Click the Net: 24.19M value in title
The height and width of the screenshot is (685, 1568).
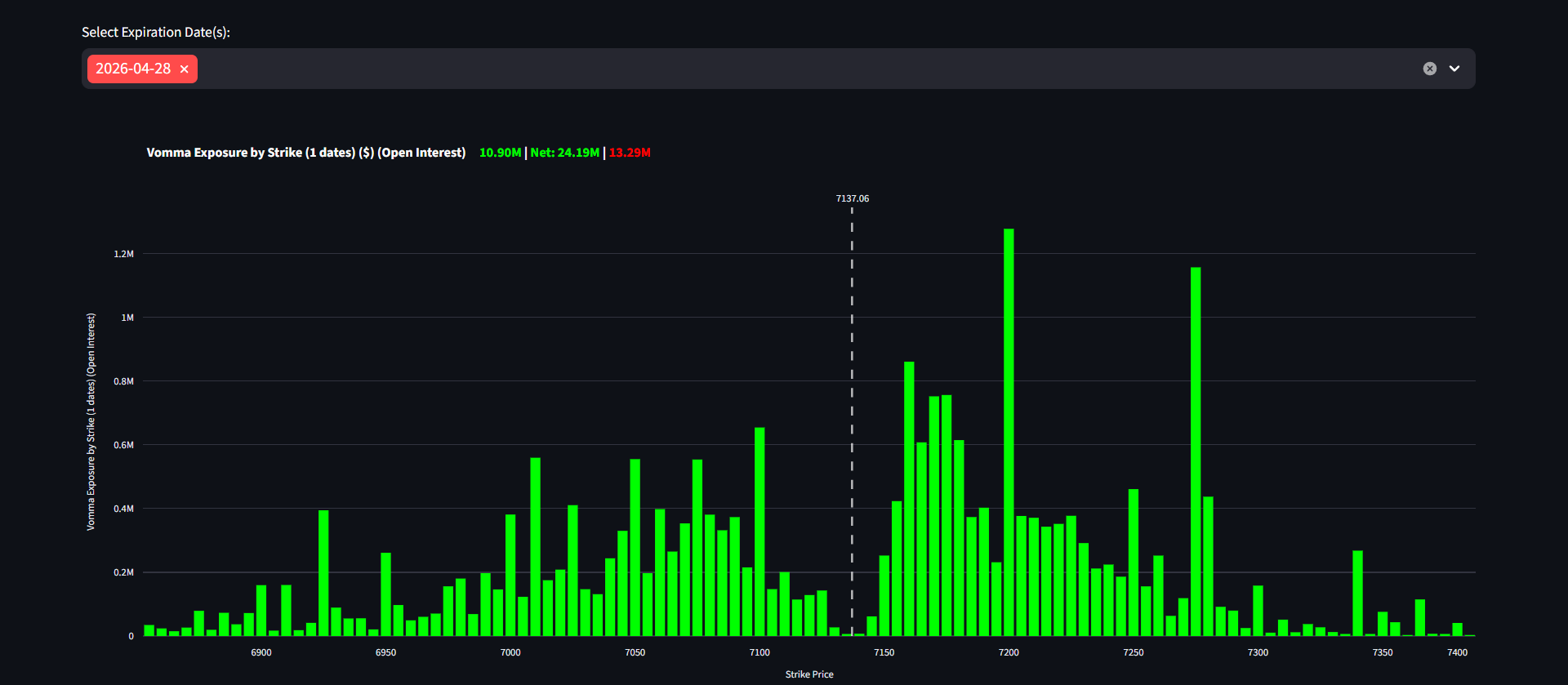564,153
